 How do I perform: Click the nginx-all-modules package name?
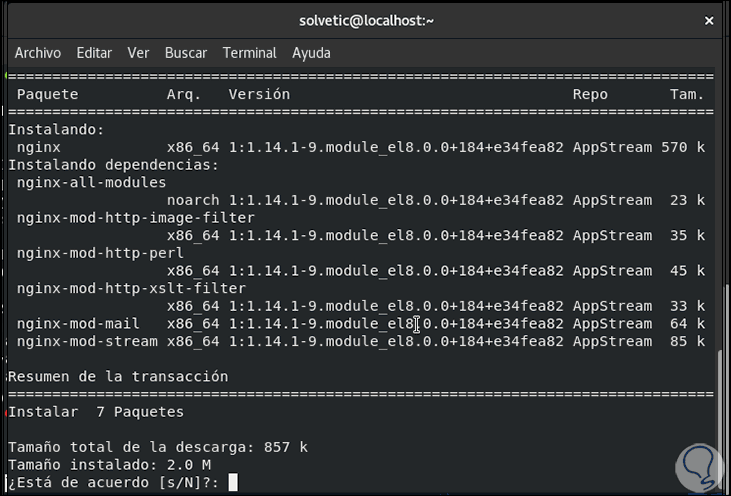point(91,182)
